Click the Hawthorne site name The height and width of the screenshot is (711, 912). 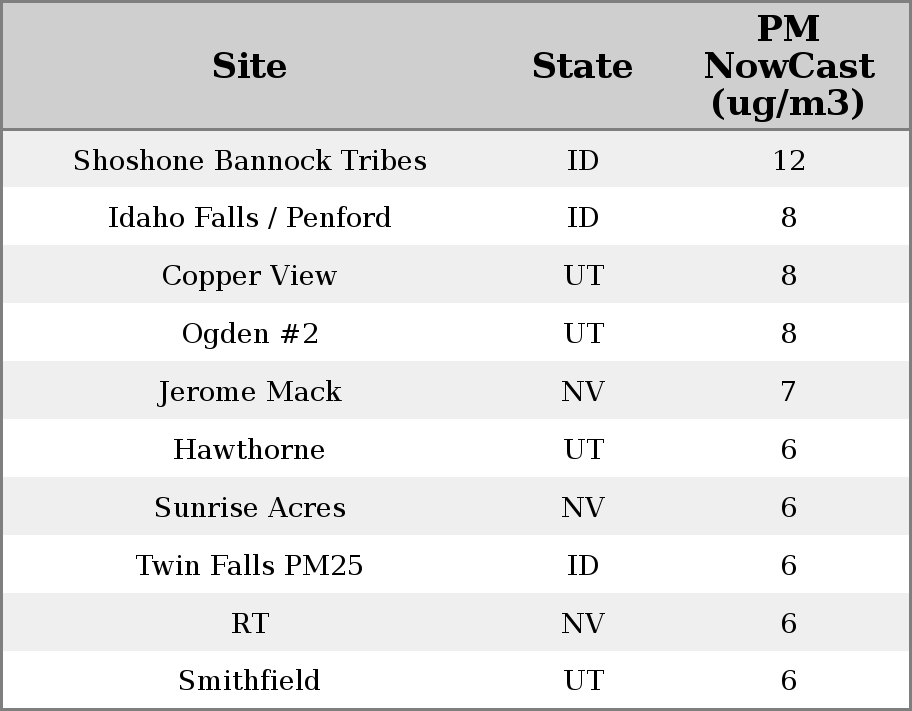[249, 450]
